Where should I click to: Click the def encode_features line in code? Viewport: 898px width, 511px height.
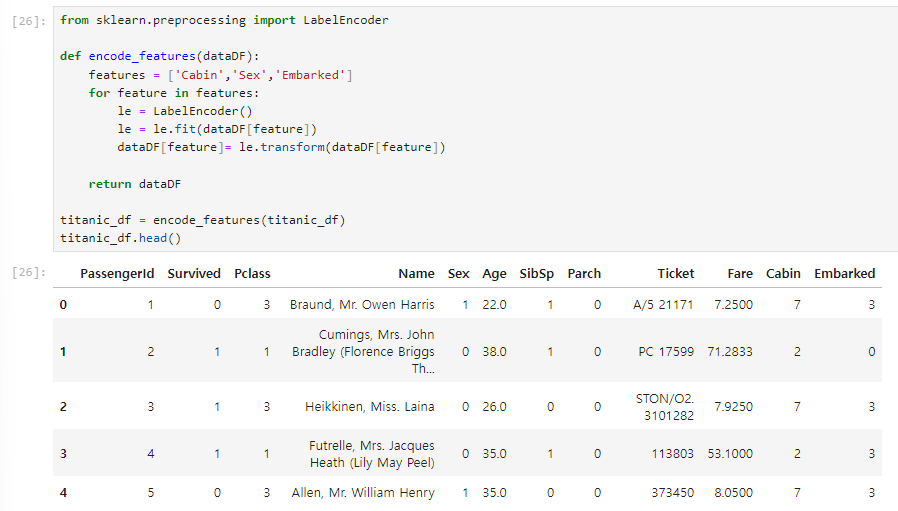click(x=160, y=57)
